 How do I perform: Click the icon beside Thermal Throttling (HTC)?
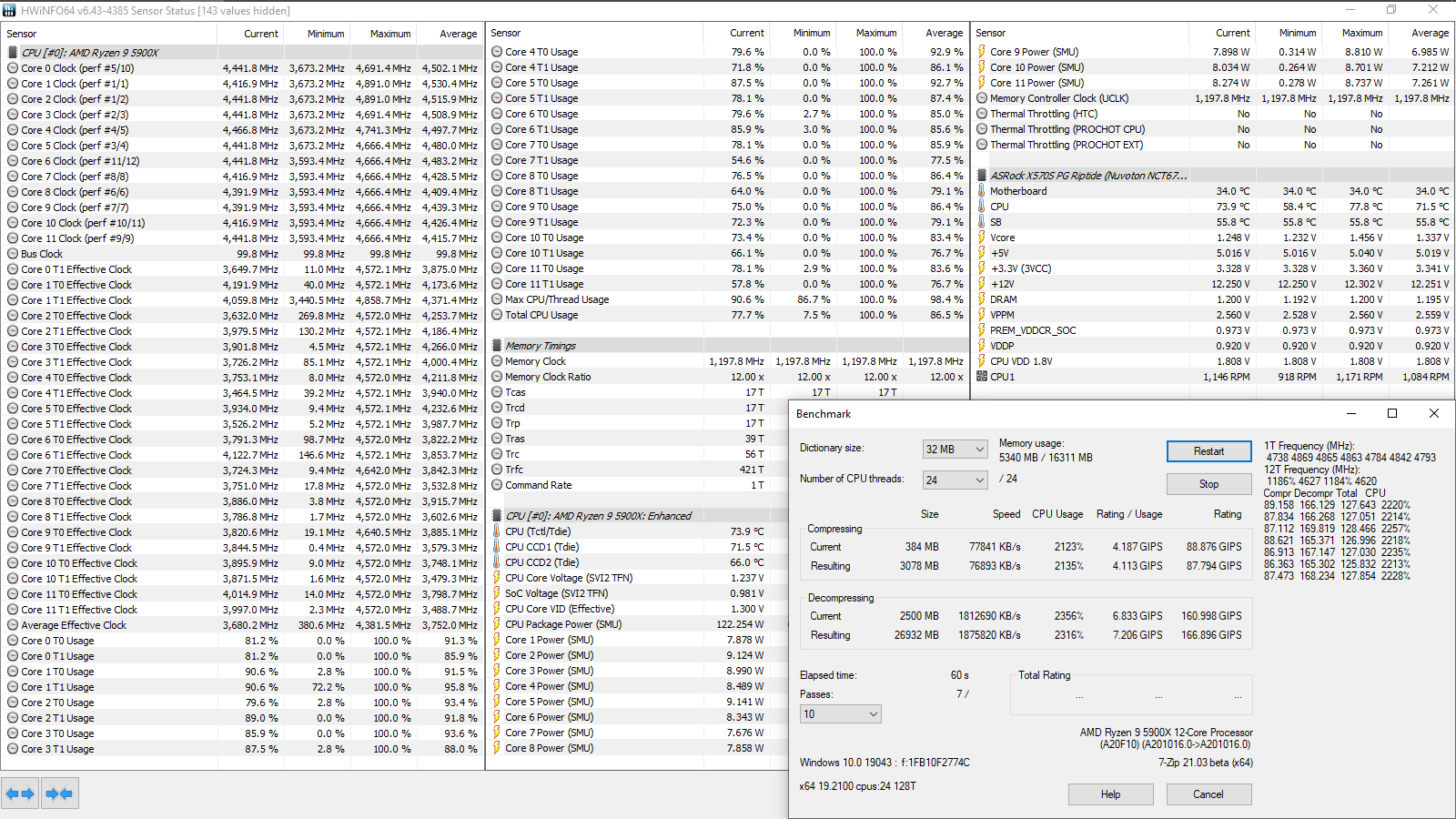pyautogui.click(x=982, y=114)
